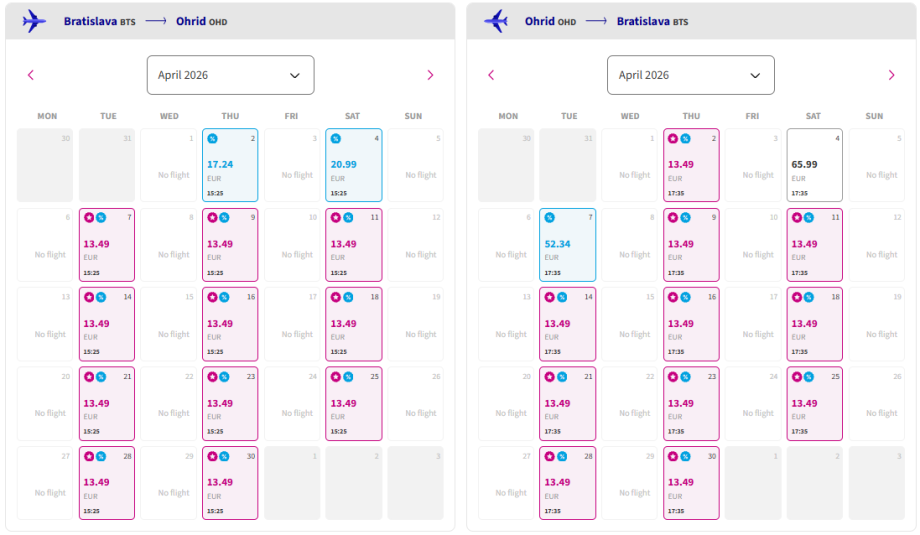Image resolution: width=920 pixels, height=535 pixels.
Task: Pick the 13.49 EUR outbound flight on April 30
Action: pyautogui.click(x=230, y=483)
